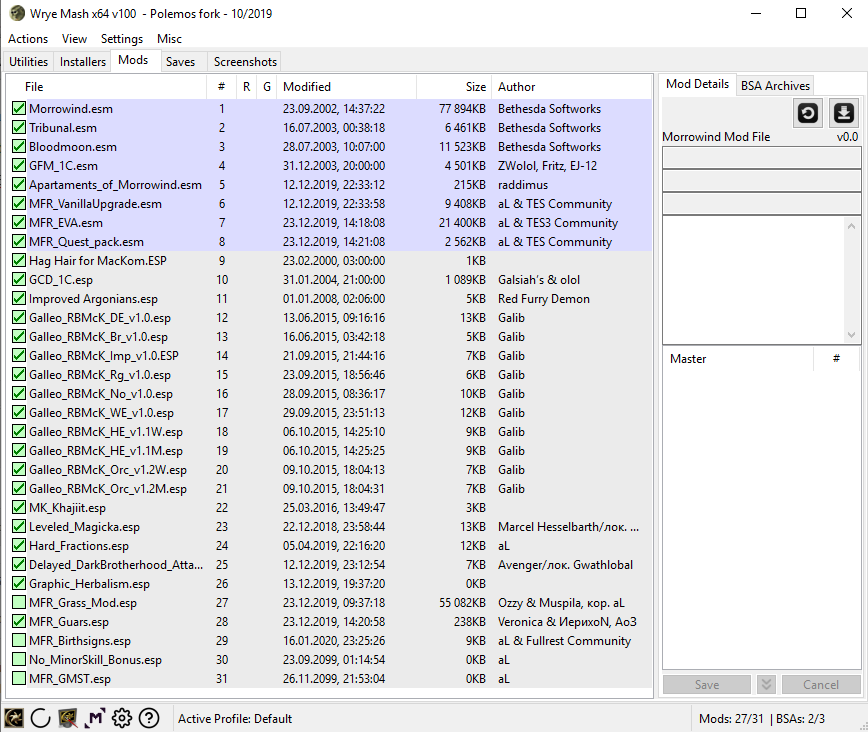This screenshot has width=868, height=732.
Task: Launch Morrowind using the moon-and-star icon
Action: coord(14,718)
